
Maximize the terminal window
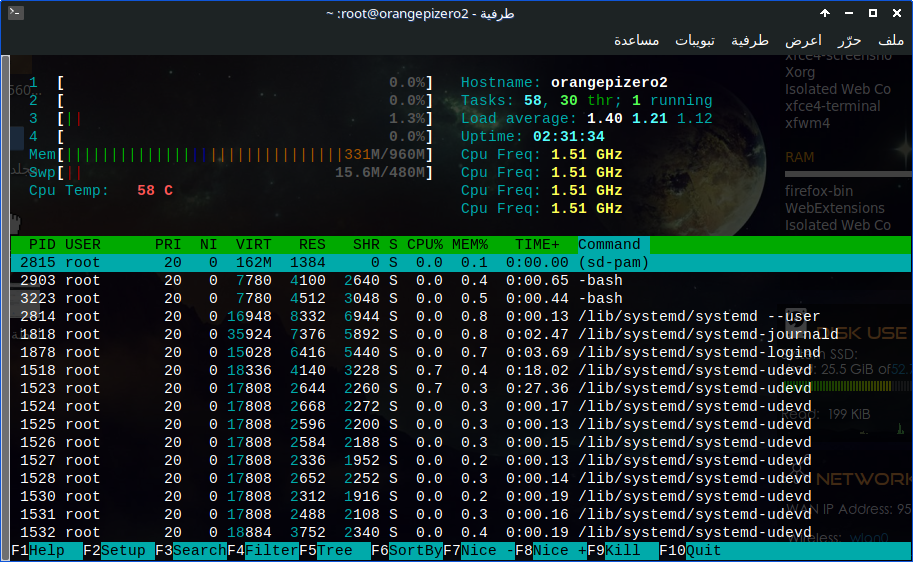[x=872, y=14]
